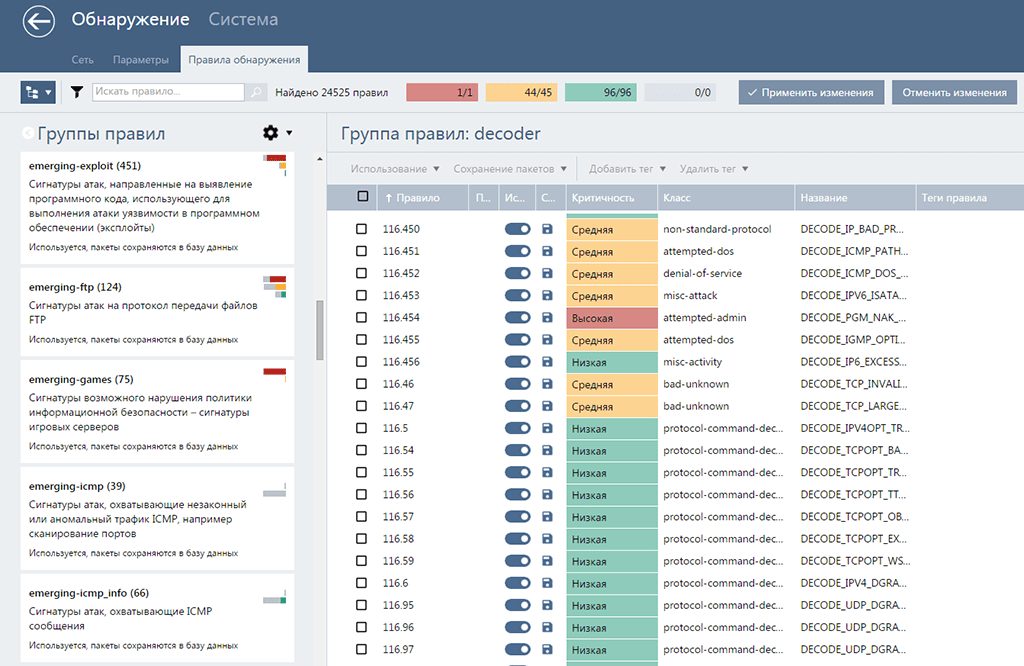
Task: Open rule groups gear settings
Action: click(271, 133)
